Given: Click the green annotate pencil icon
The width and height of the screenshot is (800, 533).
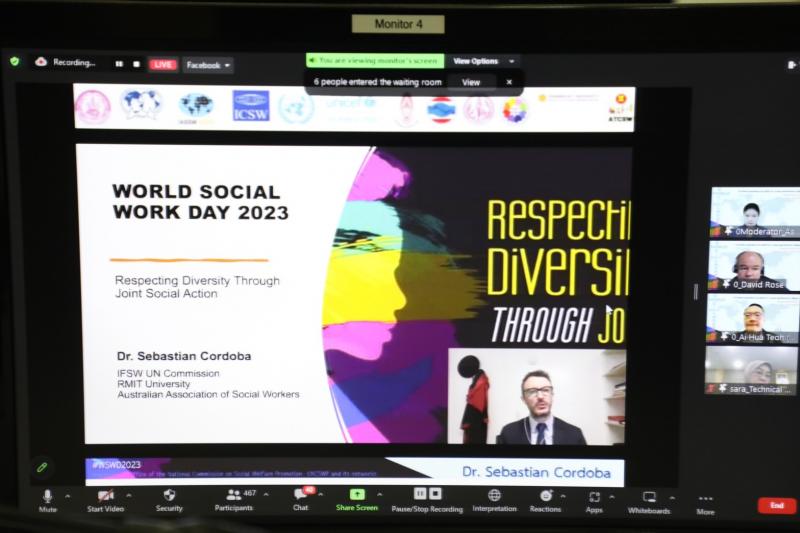Looking at the screenshot, I should pos(42,467).
